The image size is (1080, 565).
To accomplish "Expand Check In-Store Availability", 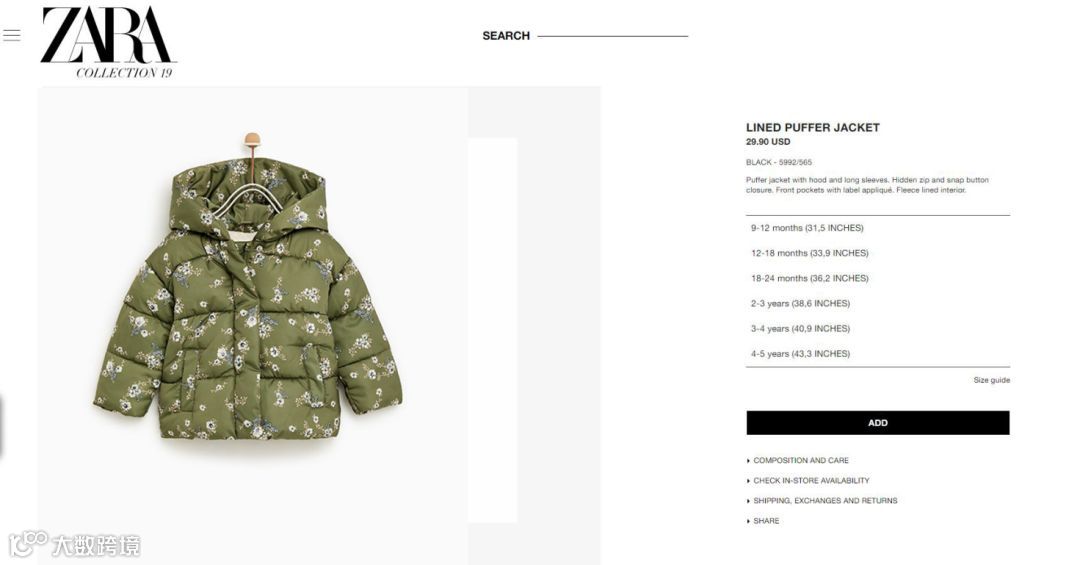I will click(x=808, y=480).
